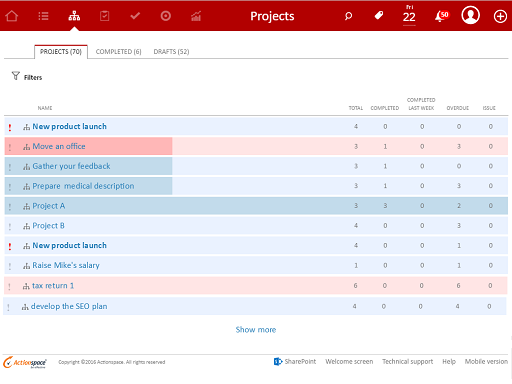Sort by the Issue column header

click(489, 108)
